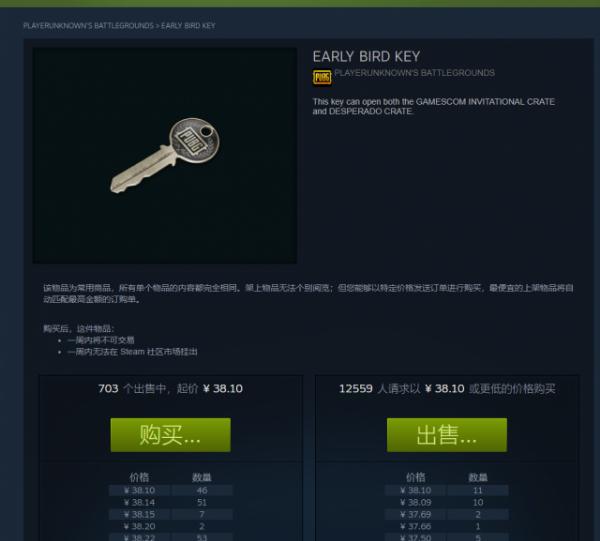The image size is (600, 541).
Task: Click the PUBG game icon
Action: tap(322, 78)
